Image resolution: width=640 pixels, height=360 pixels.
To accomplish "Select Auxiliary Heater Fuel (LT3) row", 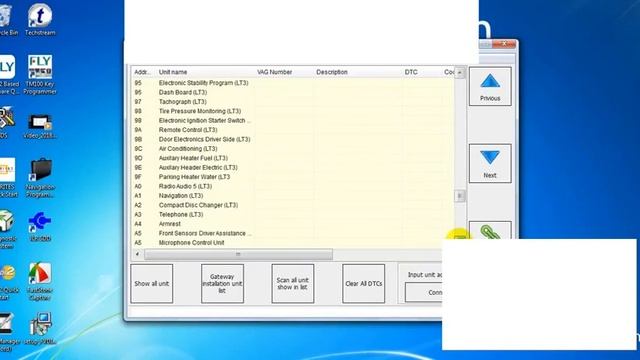I will click(x=292, y=158).
